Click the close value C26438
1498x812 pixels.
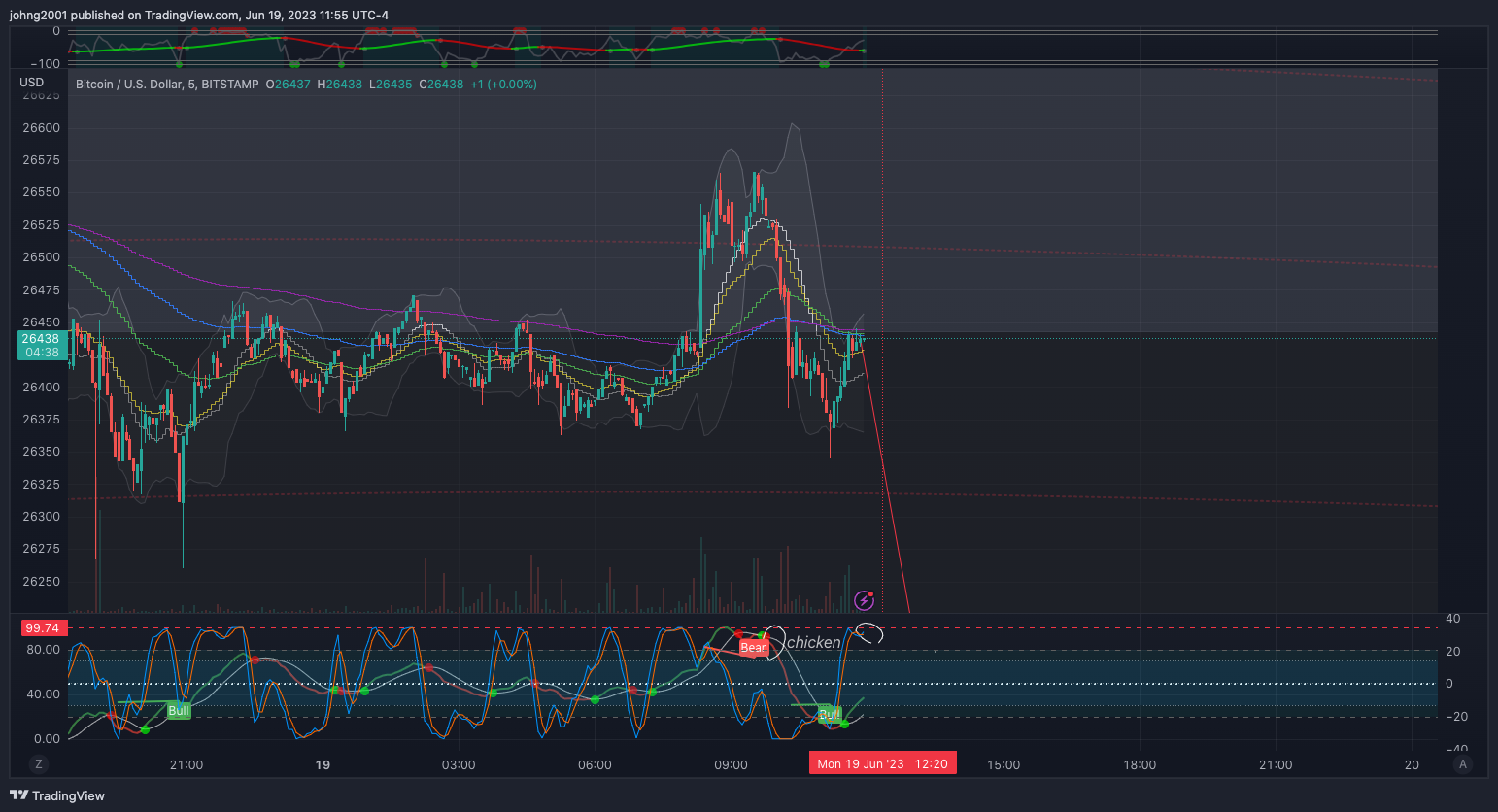pyautogui.click(x=441, y=85)
